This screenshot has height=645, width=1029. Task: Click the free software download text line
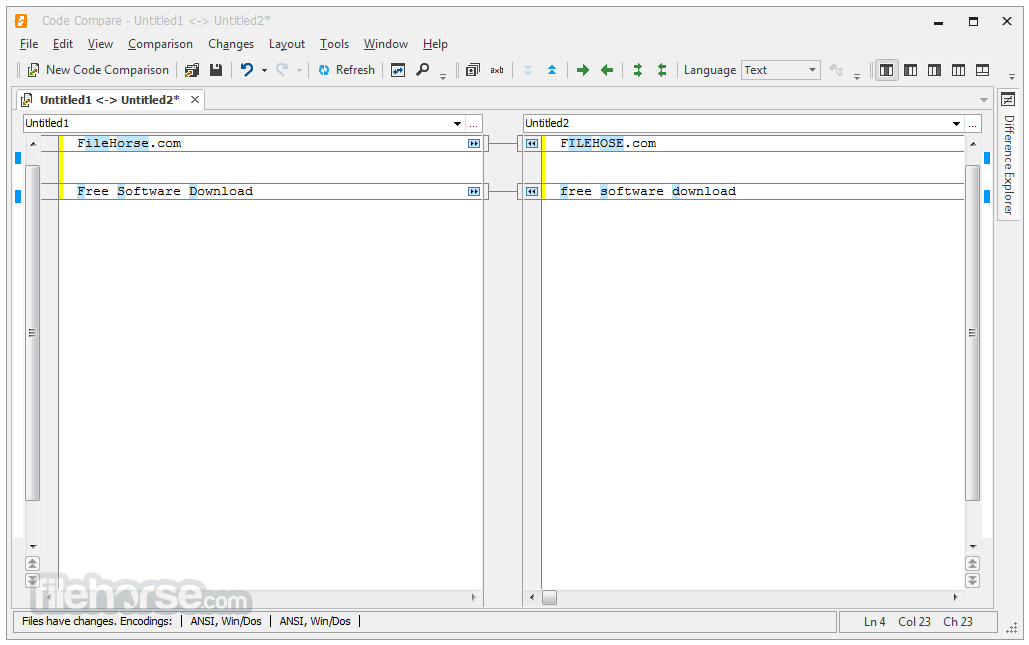point(648,192)
